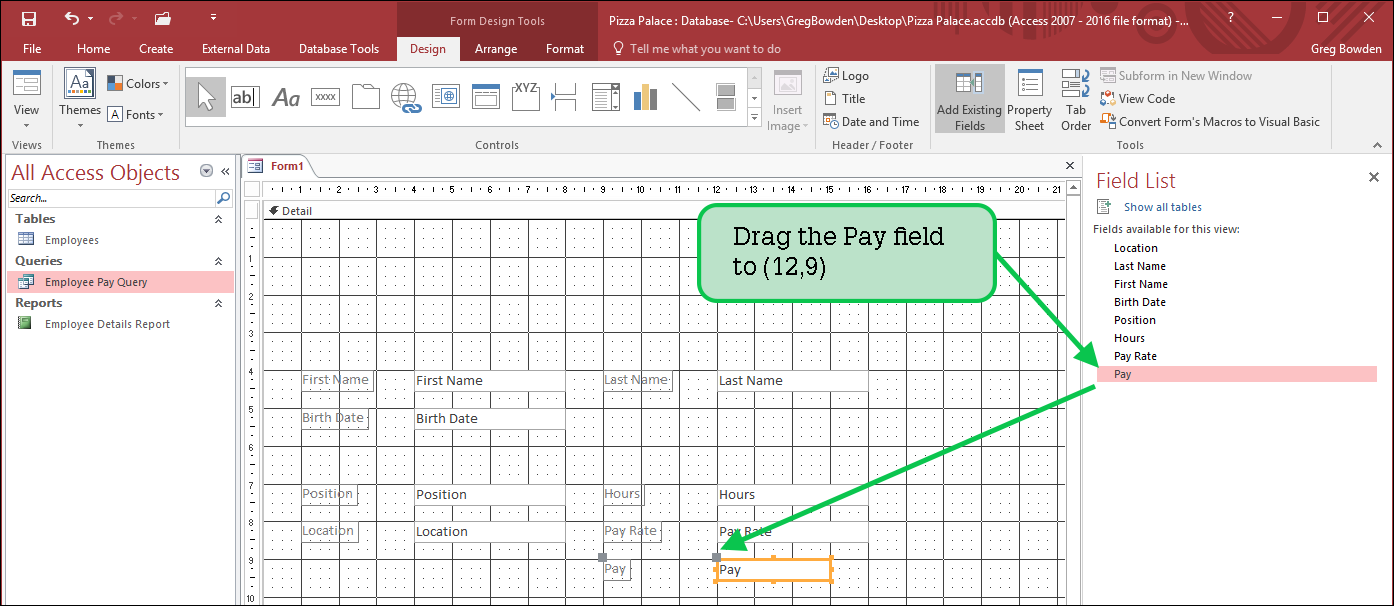Select Birth Date in Field List
This screenshot has height=606, width=1394.
(x=1140, y=302)
